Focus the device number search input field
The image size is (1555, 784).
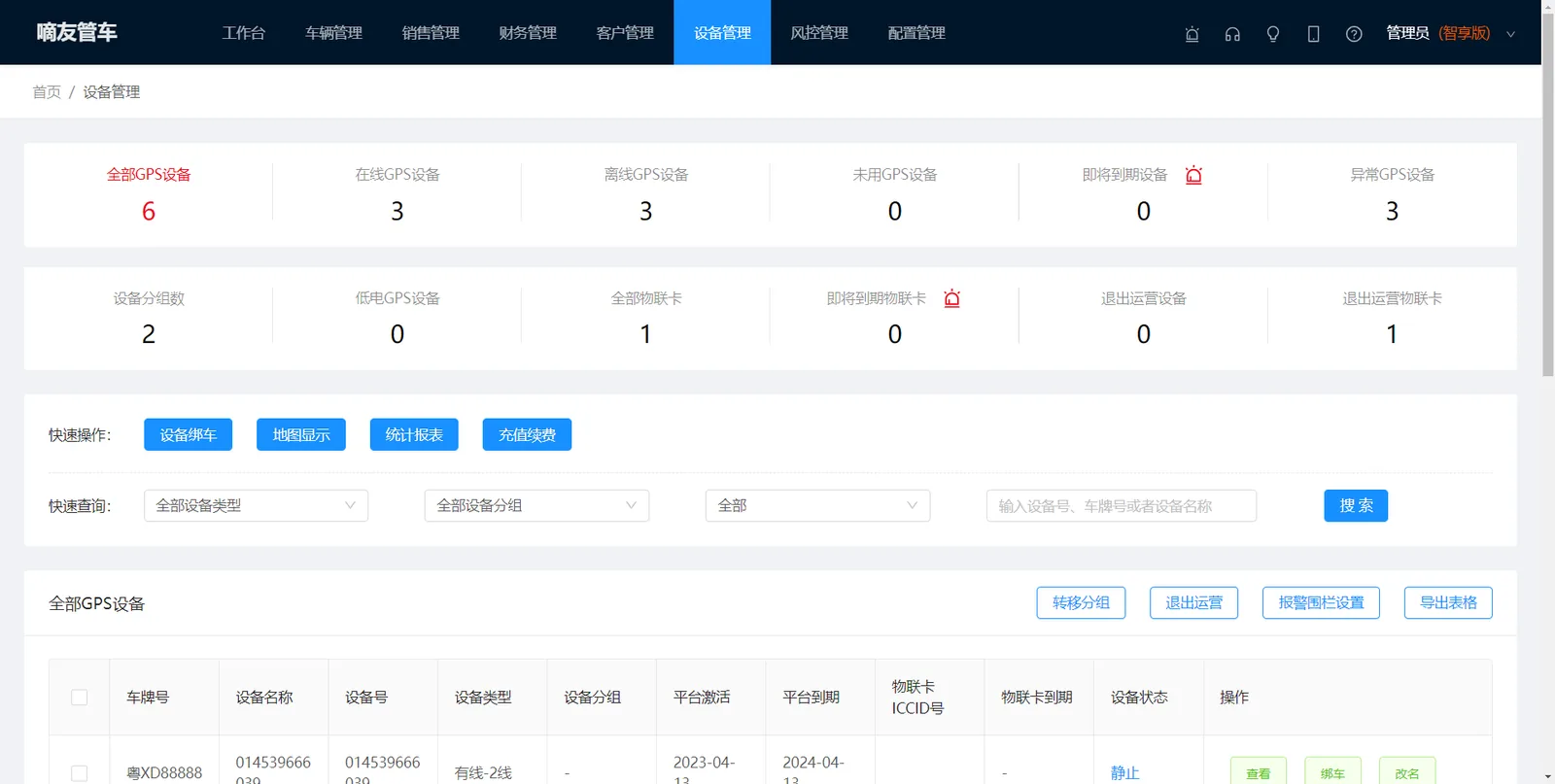tap(1122, 506)
